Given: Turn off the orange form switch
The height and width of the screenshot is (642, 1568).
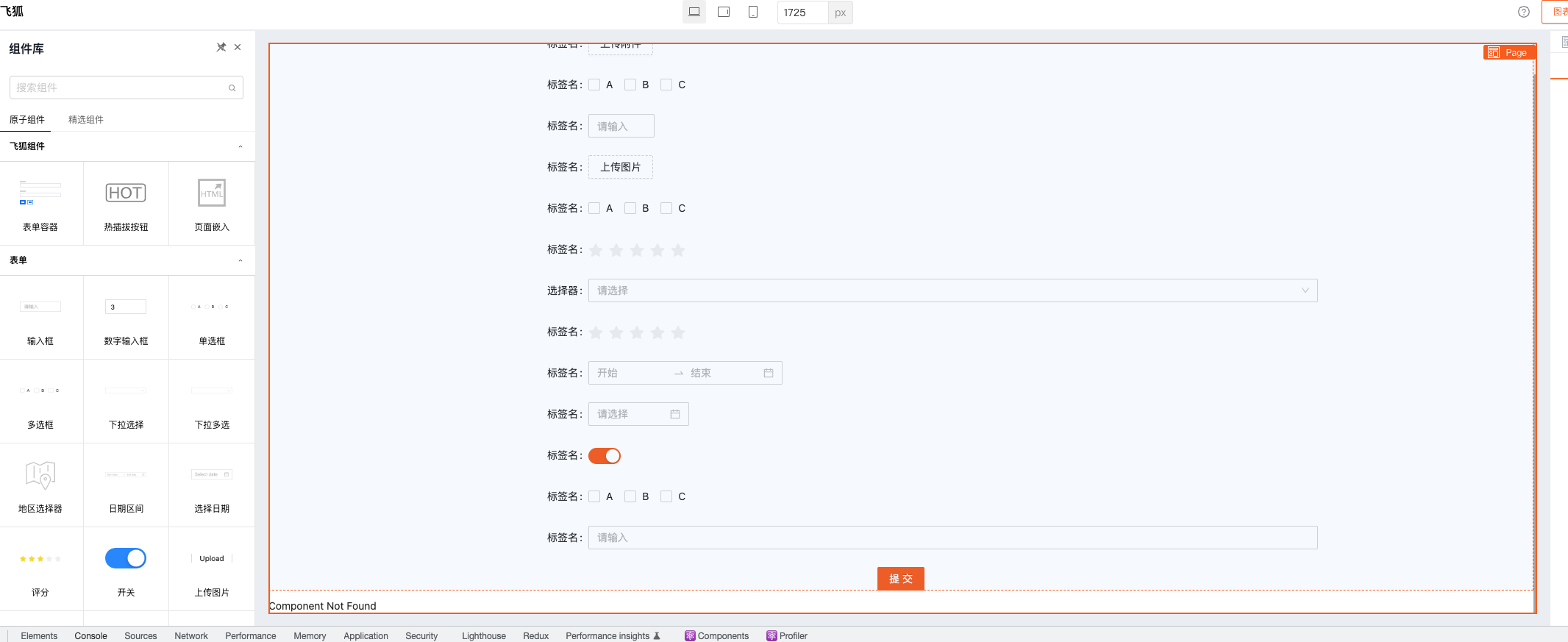Looking at the screenshot, I should (605, 456).
